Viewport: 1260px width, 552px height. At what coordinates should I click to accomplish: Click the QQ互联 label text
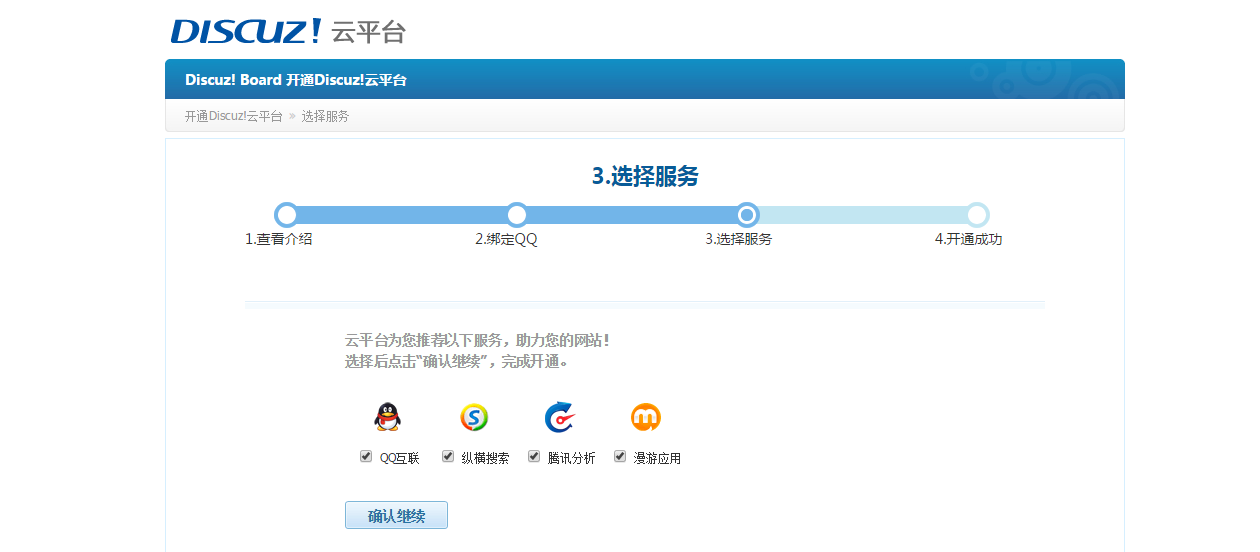tap(399, 458)
